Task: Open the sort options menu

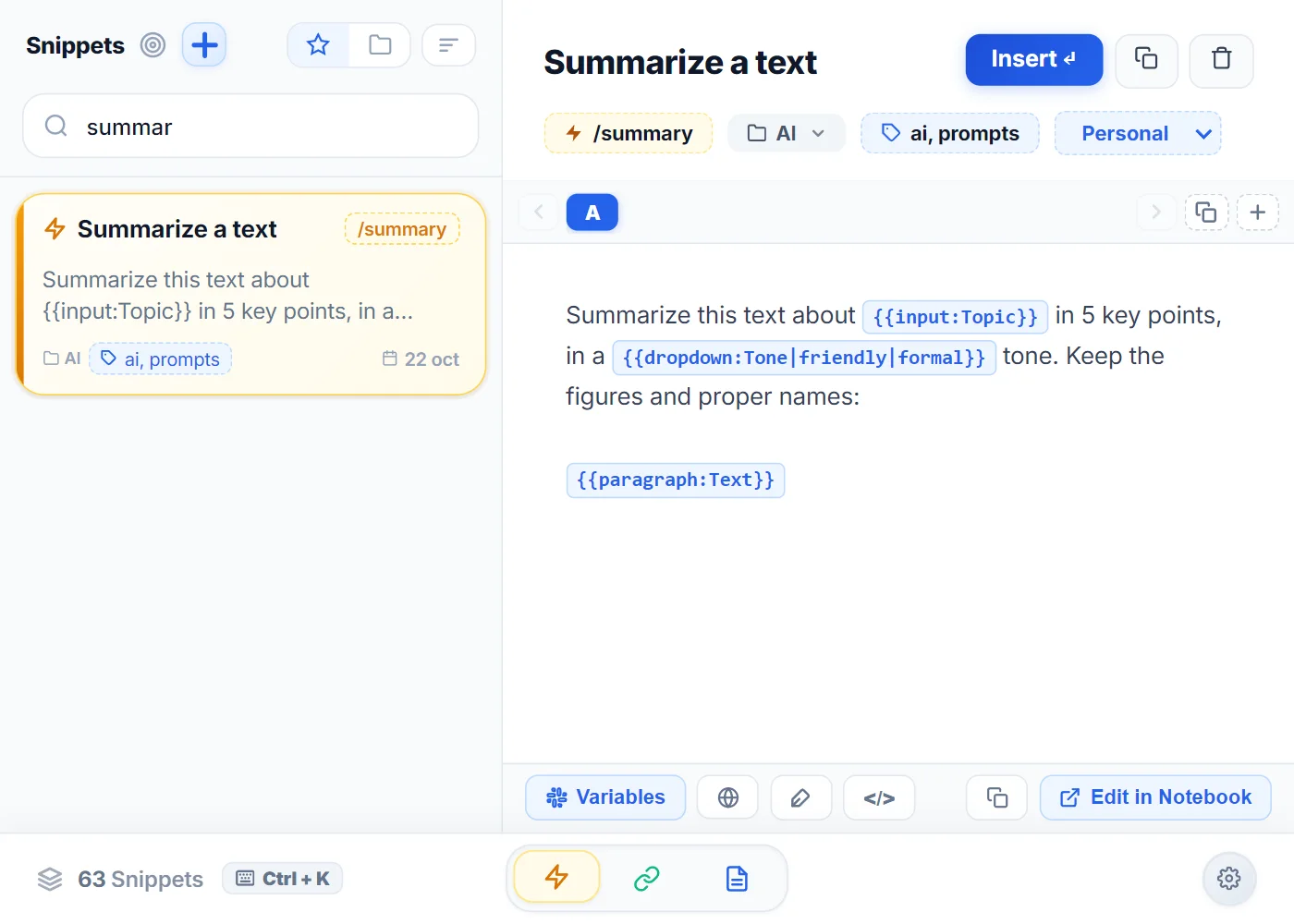Action: (448, 44)
